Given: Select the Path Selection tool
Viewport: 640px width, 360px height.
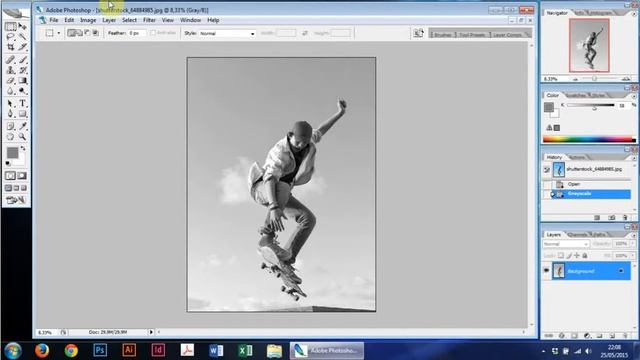Looking at the screenshot, I should coord(10,104).
